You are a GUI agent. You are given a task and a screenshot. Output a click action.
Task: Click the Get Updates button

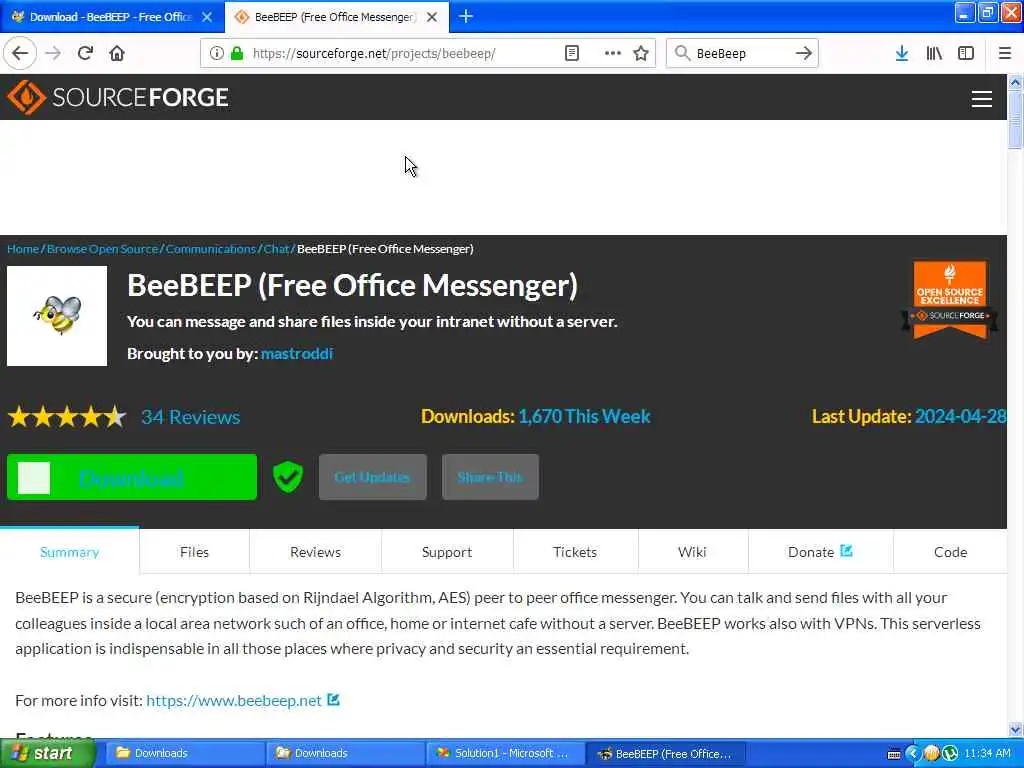point(372,477)
